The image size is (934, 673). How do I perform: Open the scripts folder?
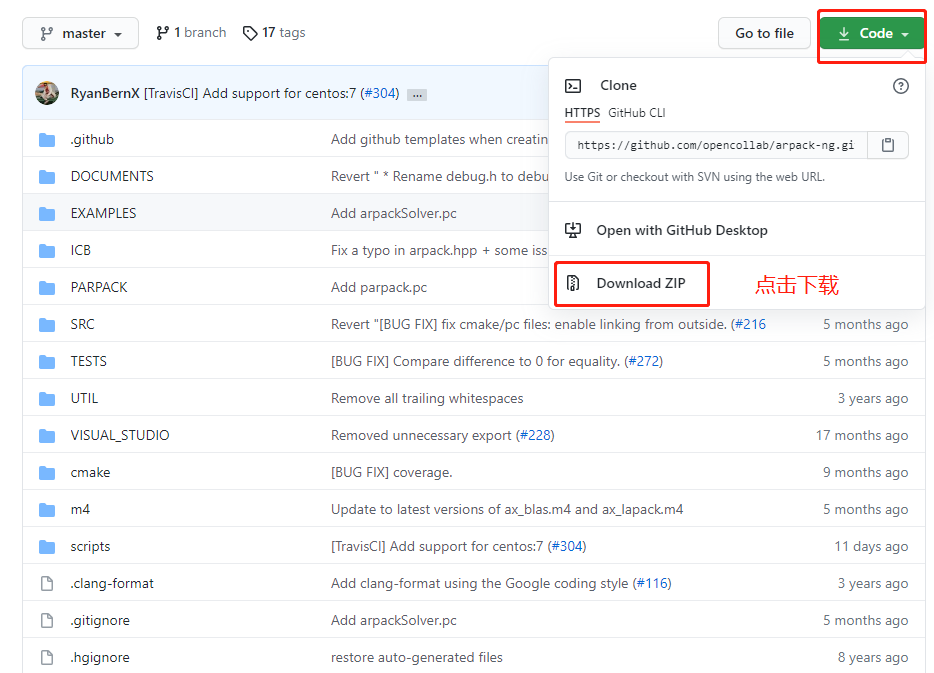tap(90, 546)
